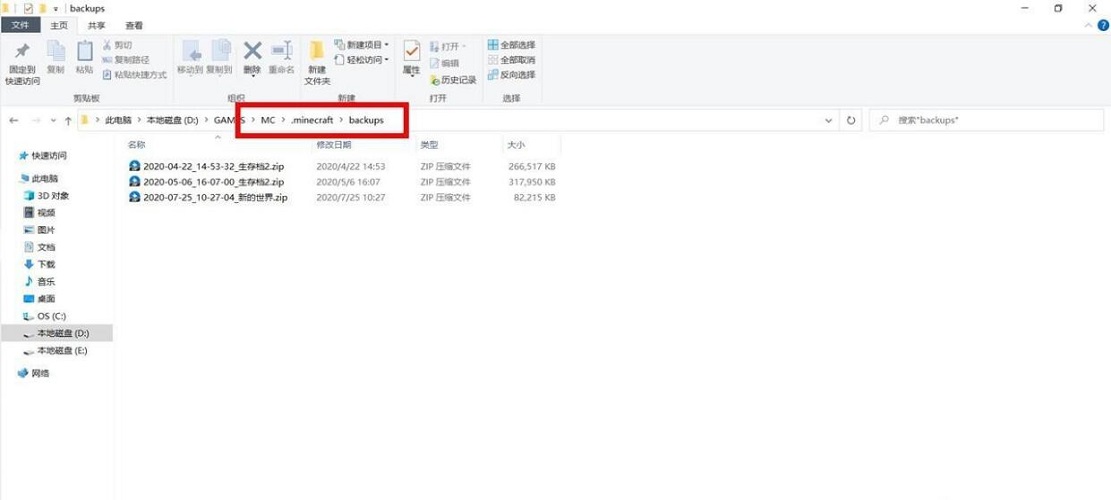
Task: Click 反向选择 (Invert selection)
Action: (511, 74)
